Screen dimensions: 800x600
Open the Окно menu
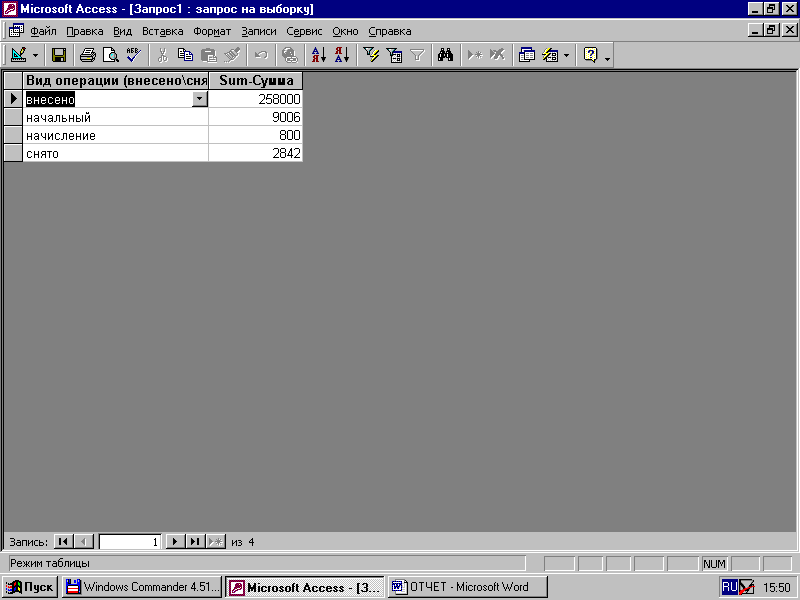(x=345, y=31)
